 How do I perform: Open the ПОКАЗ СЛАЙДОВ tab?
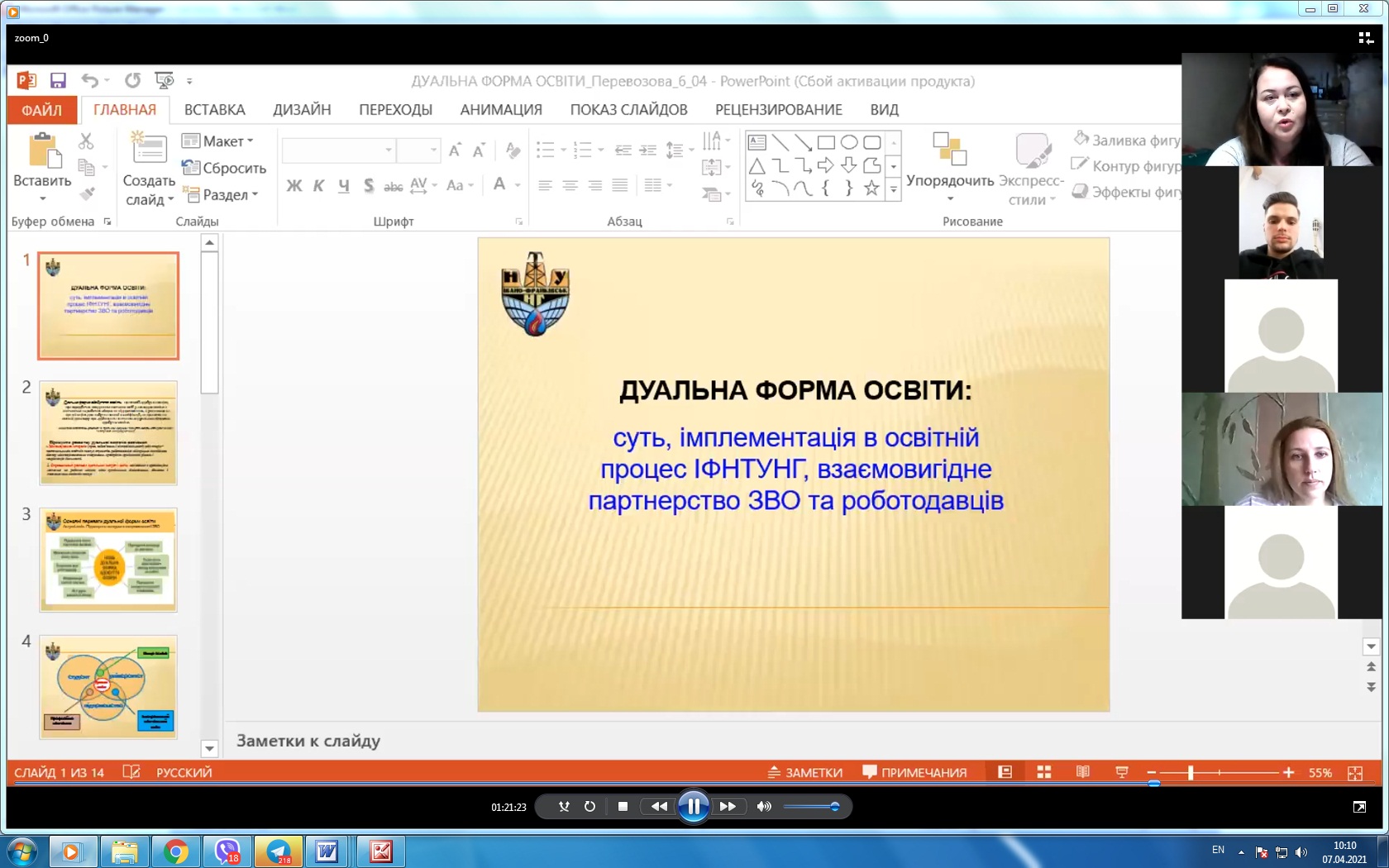(x=629, y=109)
